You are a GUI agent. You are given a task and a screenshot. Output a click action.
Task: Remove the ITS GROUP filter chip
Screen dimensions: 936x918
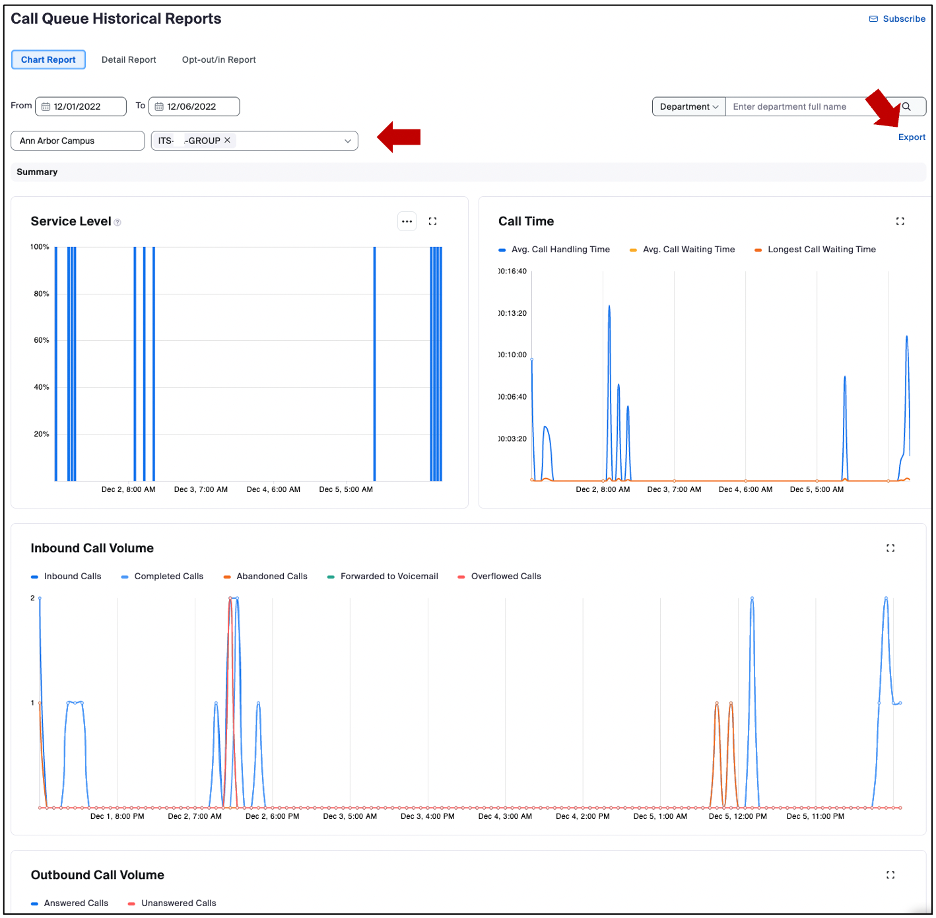click(x=226, y=141)
